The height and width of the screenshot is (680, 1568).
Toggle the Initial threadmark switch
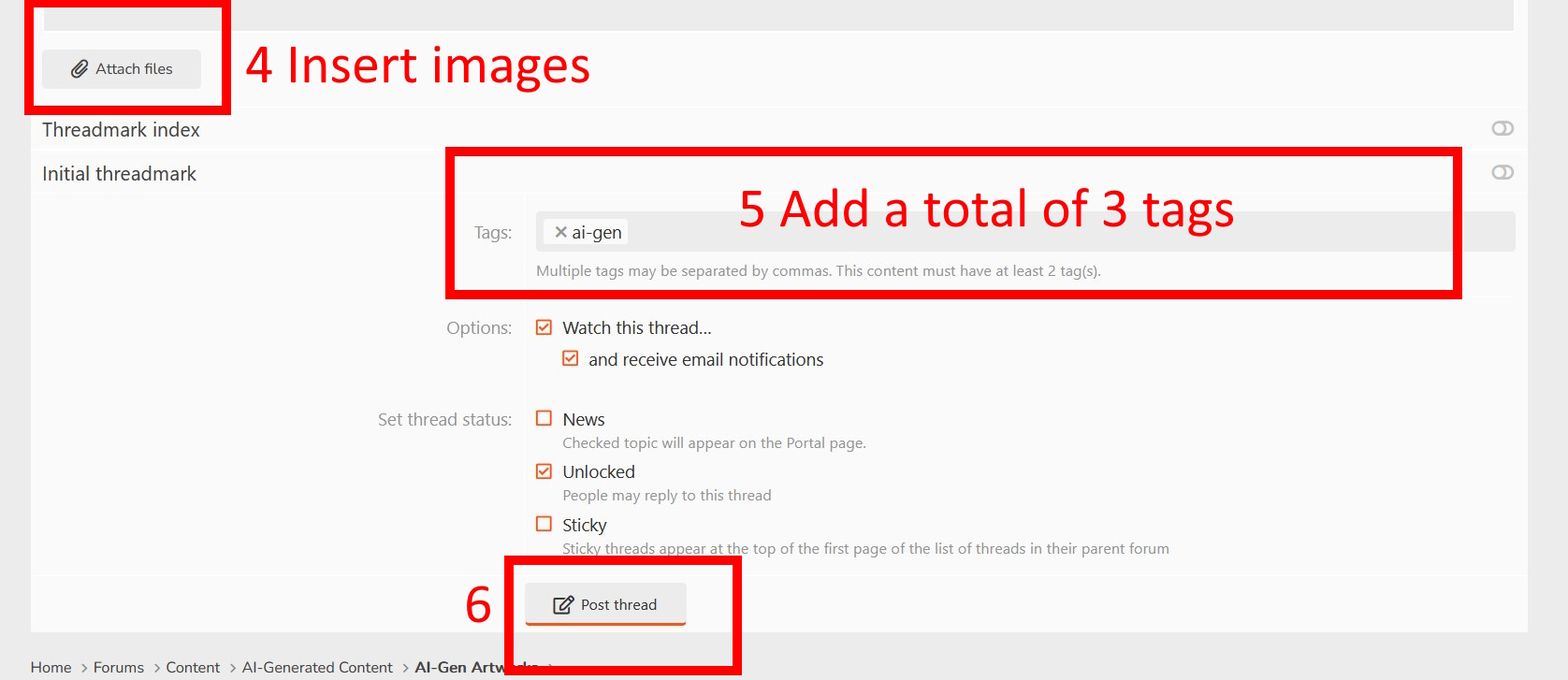tap(1503, 172)
